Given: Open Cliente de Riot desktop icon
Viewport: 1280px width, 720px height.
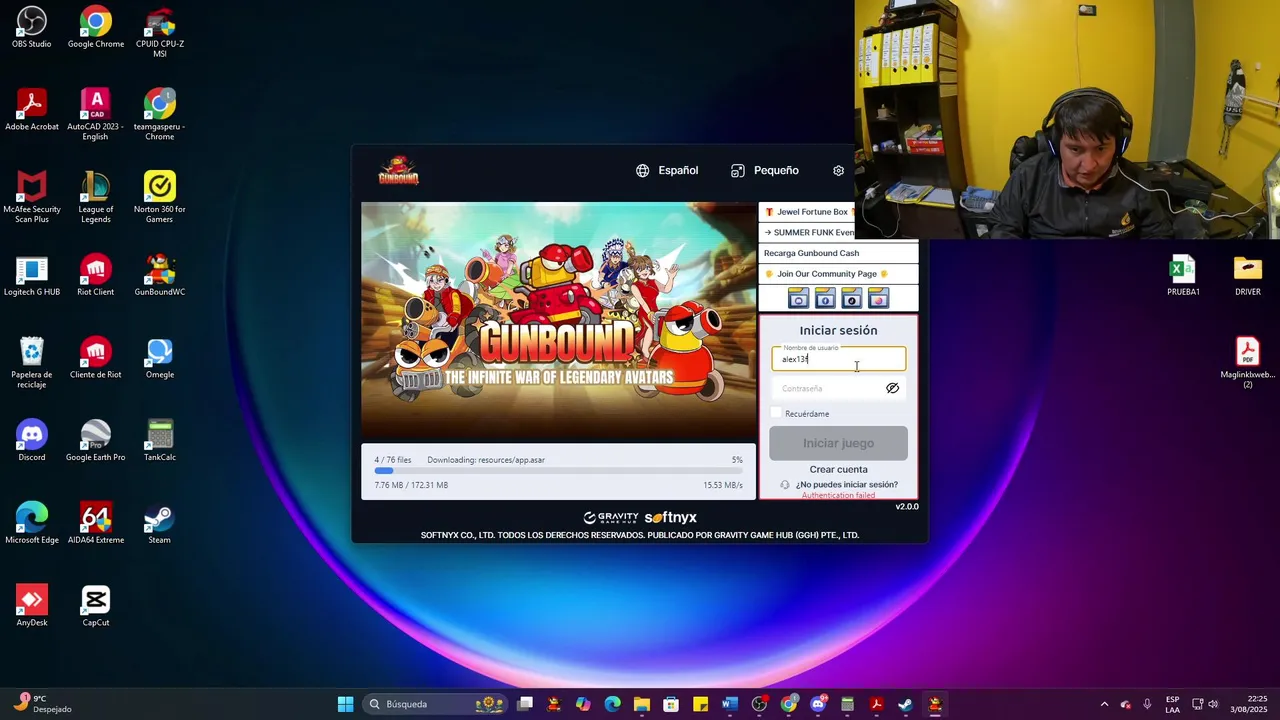Looking at the screenshot, I should (x=96, y=359).
